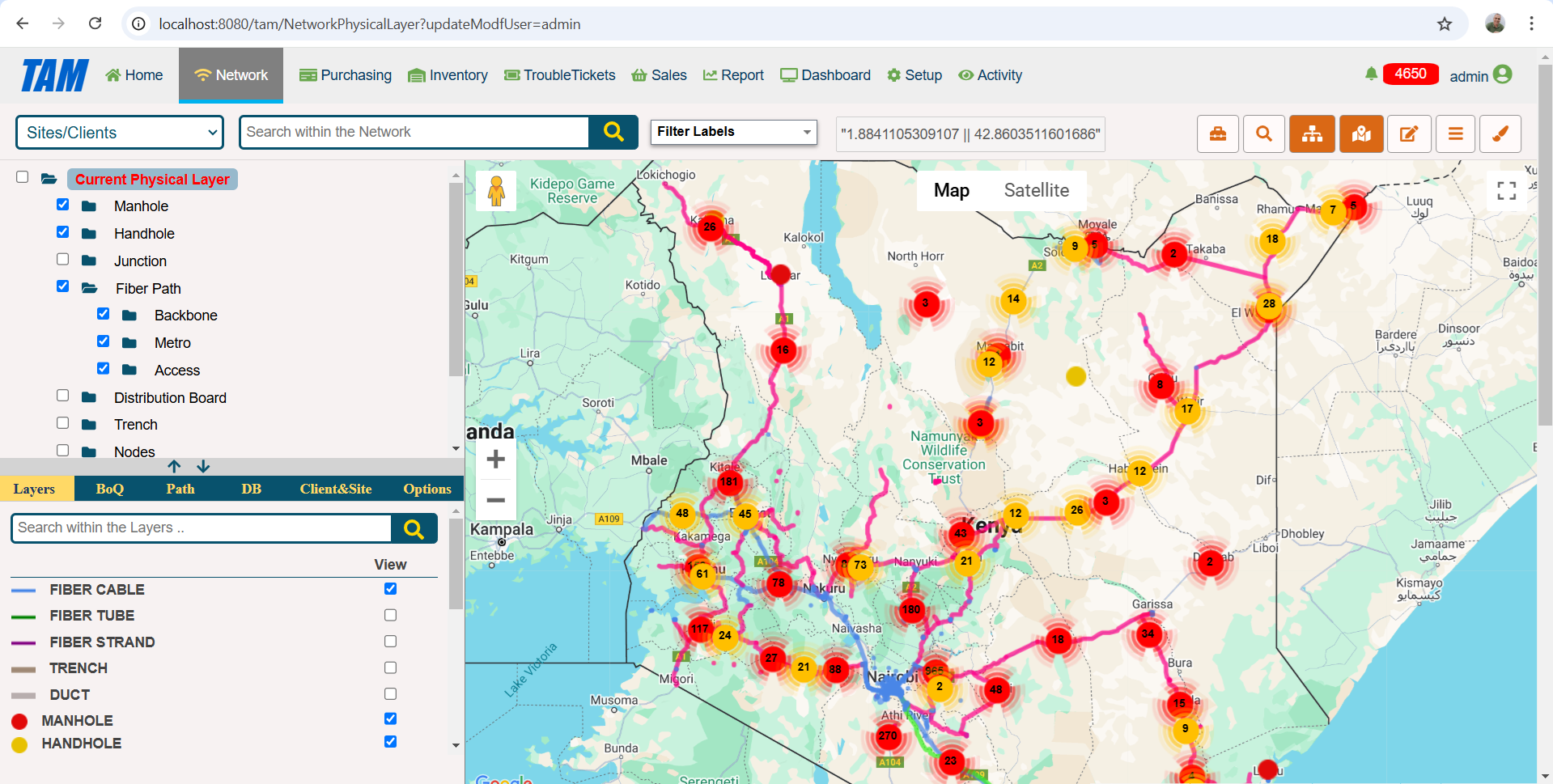
Task: Click the notification bell icon
Action: (x=1371, y=74)
